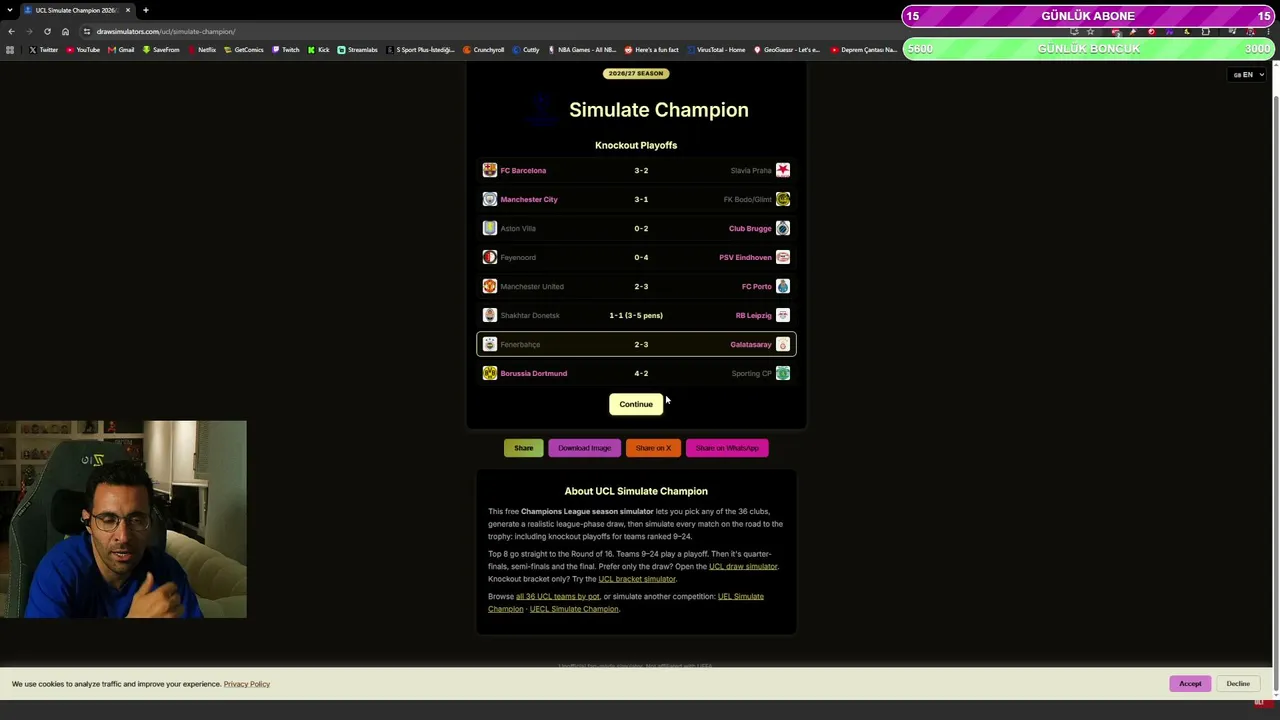Click the Borussia Dortmund club crest
This screenshot has width=1280, height=720.
tap(490, 373)
